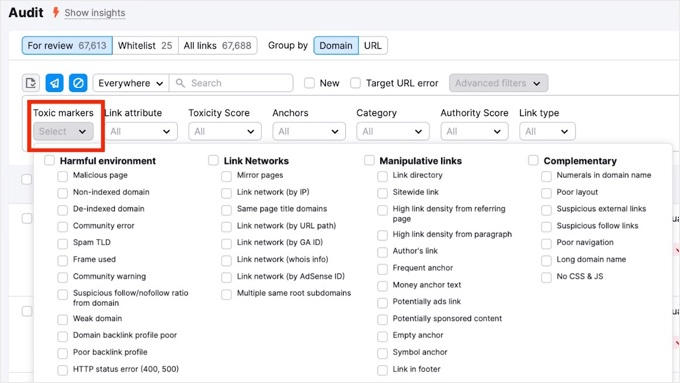Image resolution: width=680 pixels, height=383 pixels.
Task: Check Potentially ads link marker
Action: coord(382,302)
